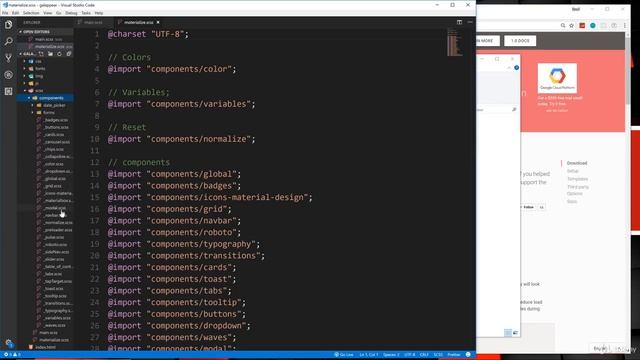Open _carousel.scss in explorer
Image resolution: width=640 pixels, height=360 pixels.
pos(57,142)
